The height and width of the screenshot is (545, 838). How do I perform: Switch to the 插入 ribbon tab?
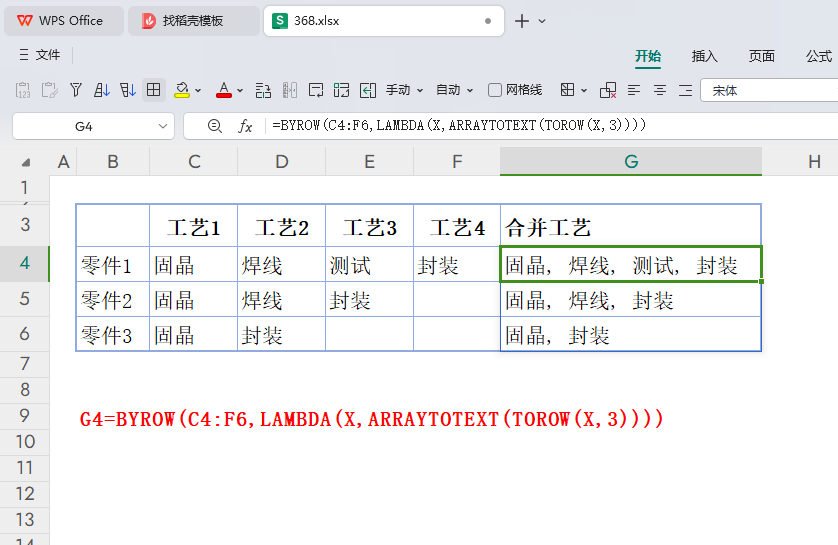tap(704, 56)
